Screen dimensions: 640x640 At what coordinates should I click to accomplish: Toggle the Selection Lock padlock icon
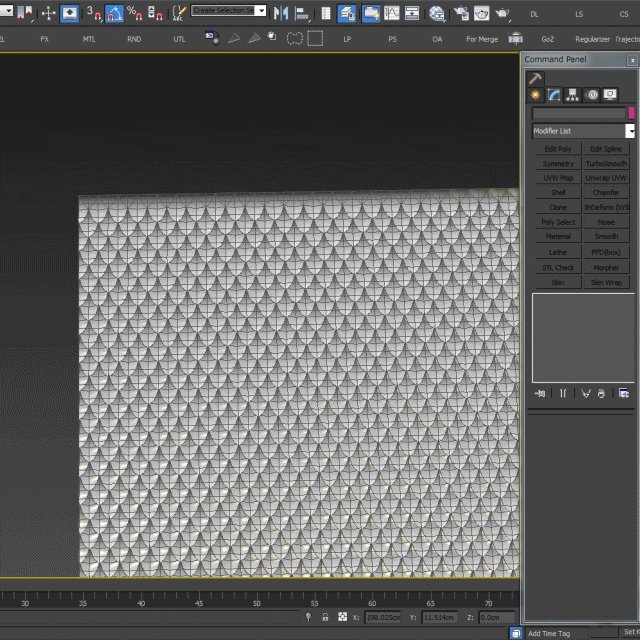pyautogui.click(x=325, y=617)
